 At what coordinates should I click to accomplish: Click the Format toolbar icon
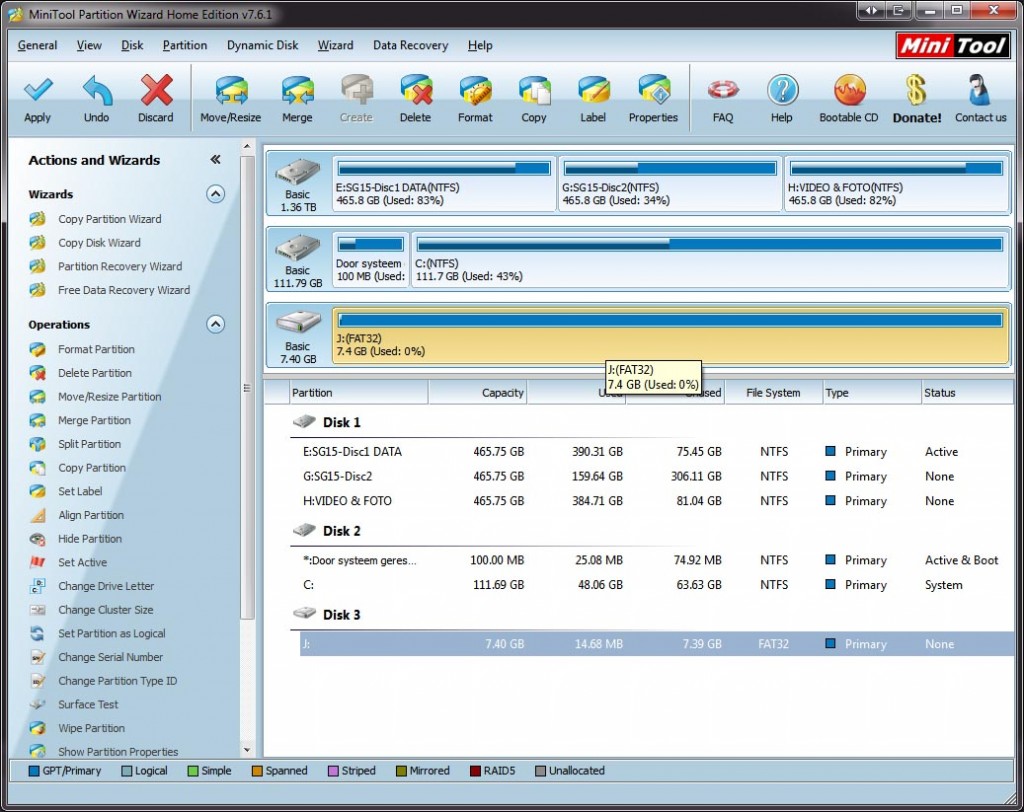click(x=475, y=90)
